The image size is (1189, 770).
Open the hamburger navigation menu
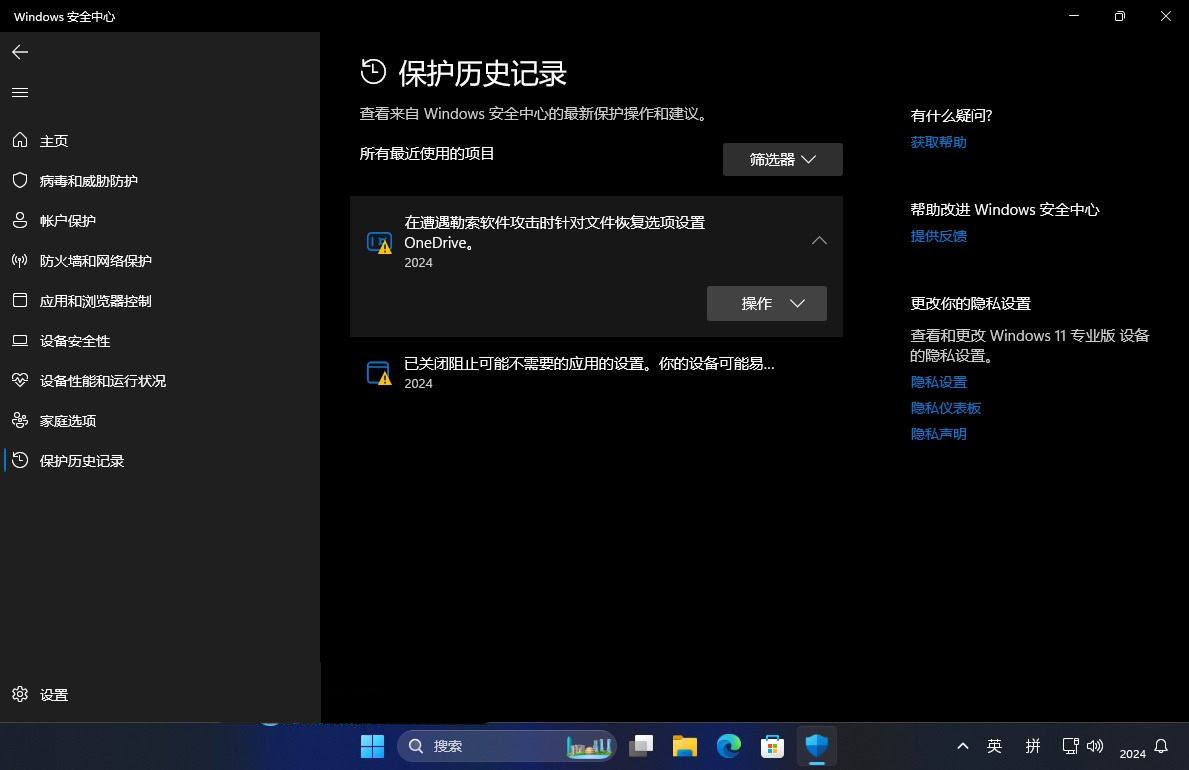[x=20, y=93]
